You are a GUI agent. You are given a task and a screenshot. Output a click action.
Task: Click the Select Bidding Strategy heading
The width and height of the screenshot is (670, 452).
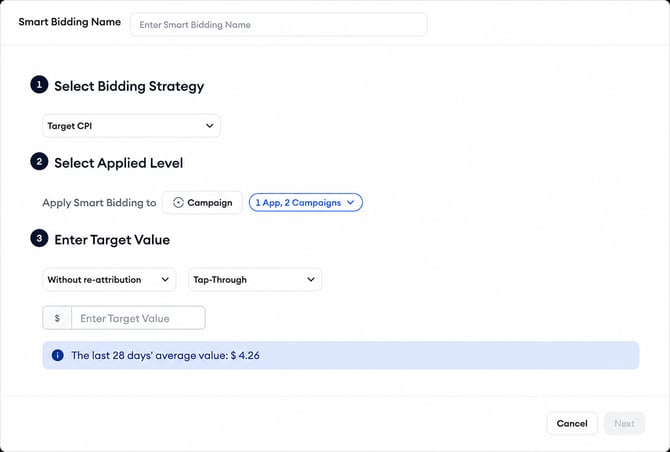pyautogui.click(x=129, y=86)
